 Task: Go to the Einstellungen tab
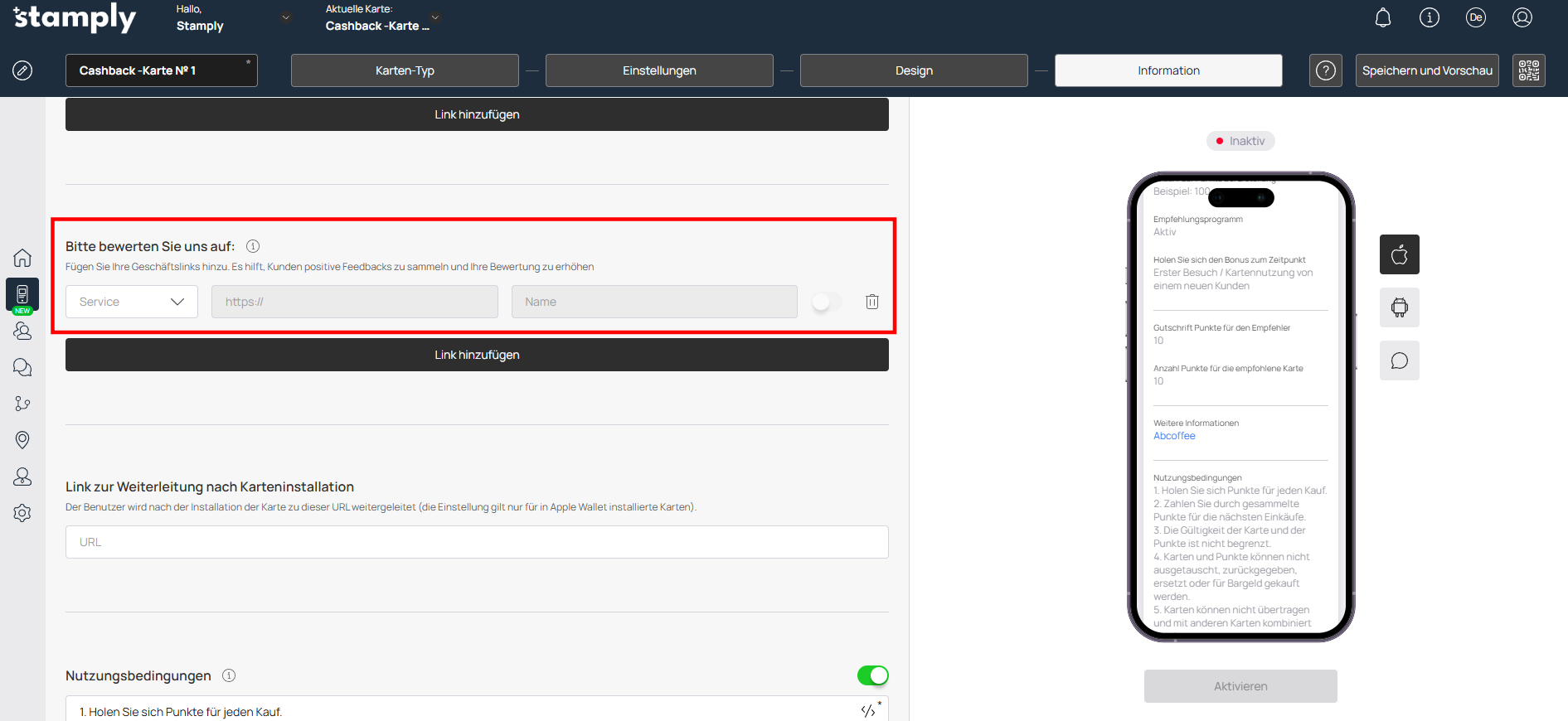658,70
